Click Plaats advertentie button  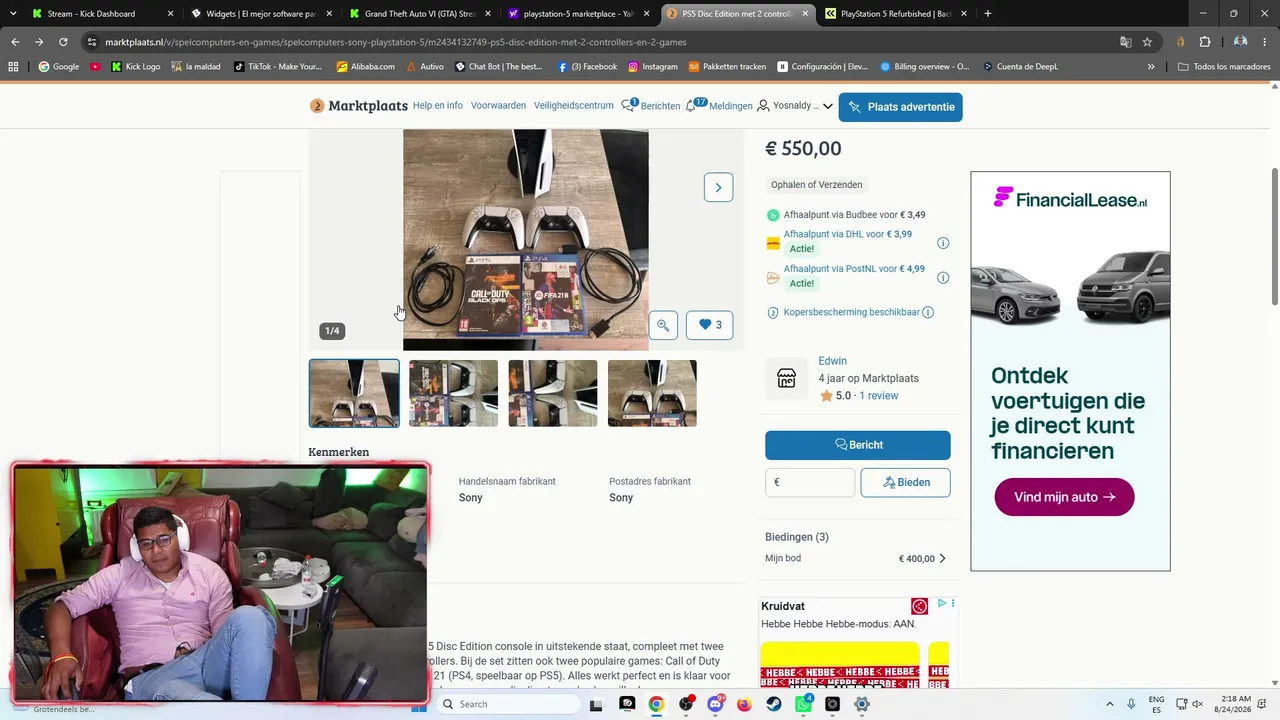click(x=900, y=107)
